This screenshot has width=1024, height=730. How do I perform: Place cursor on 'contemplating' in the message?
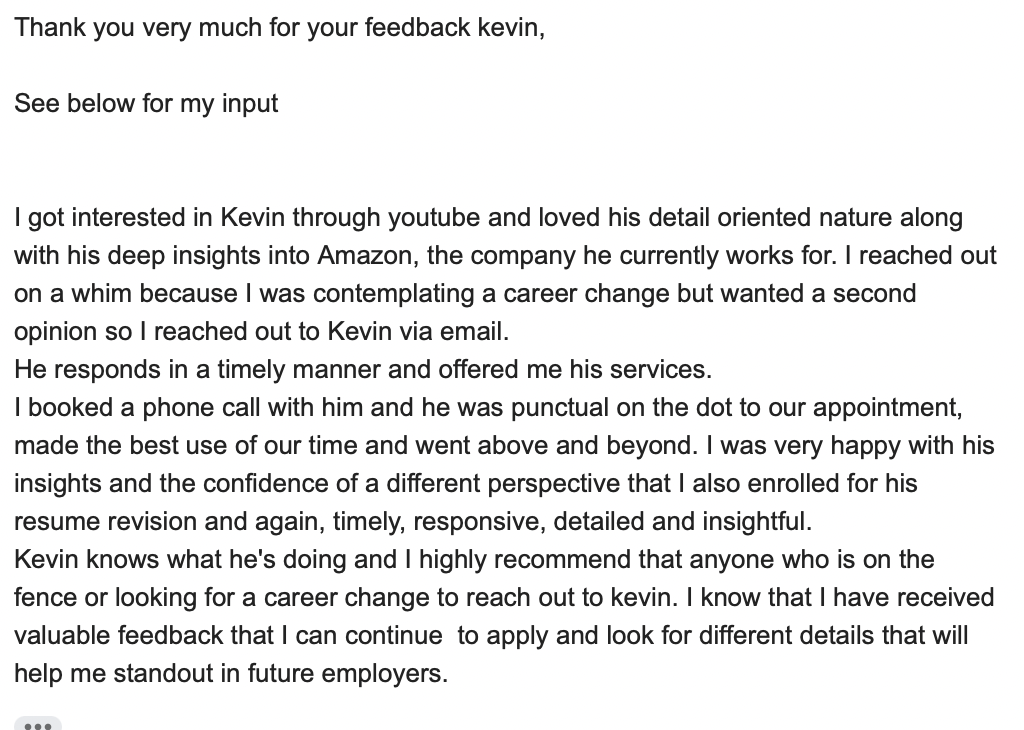[394, 294]
